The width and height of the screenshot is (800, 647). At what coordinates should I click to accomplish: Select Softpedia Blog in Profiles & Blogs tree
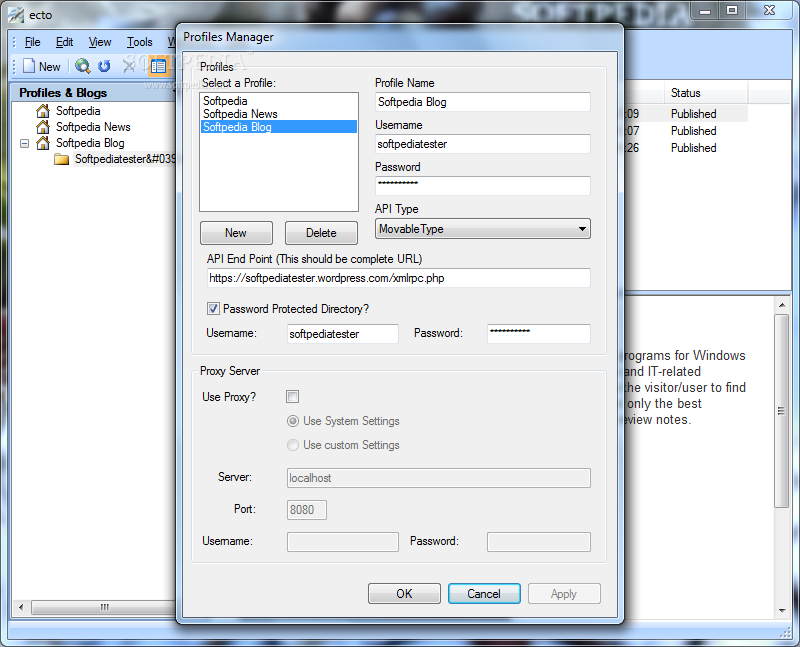[x=90, y=143]
